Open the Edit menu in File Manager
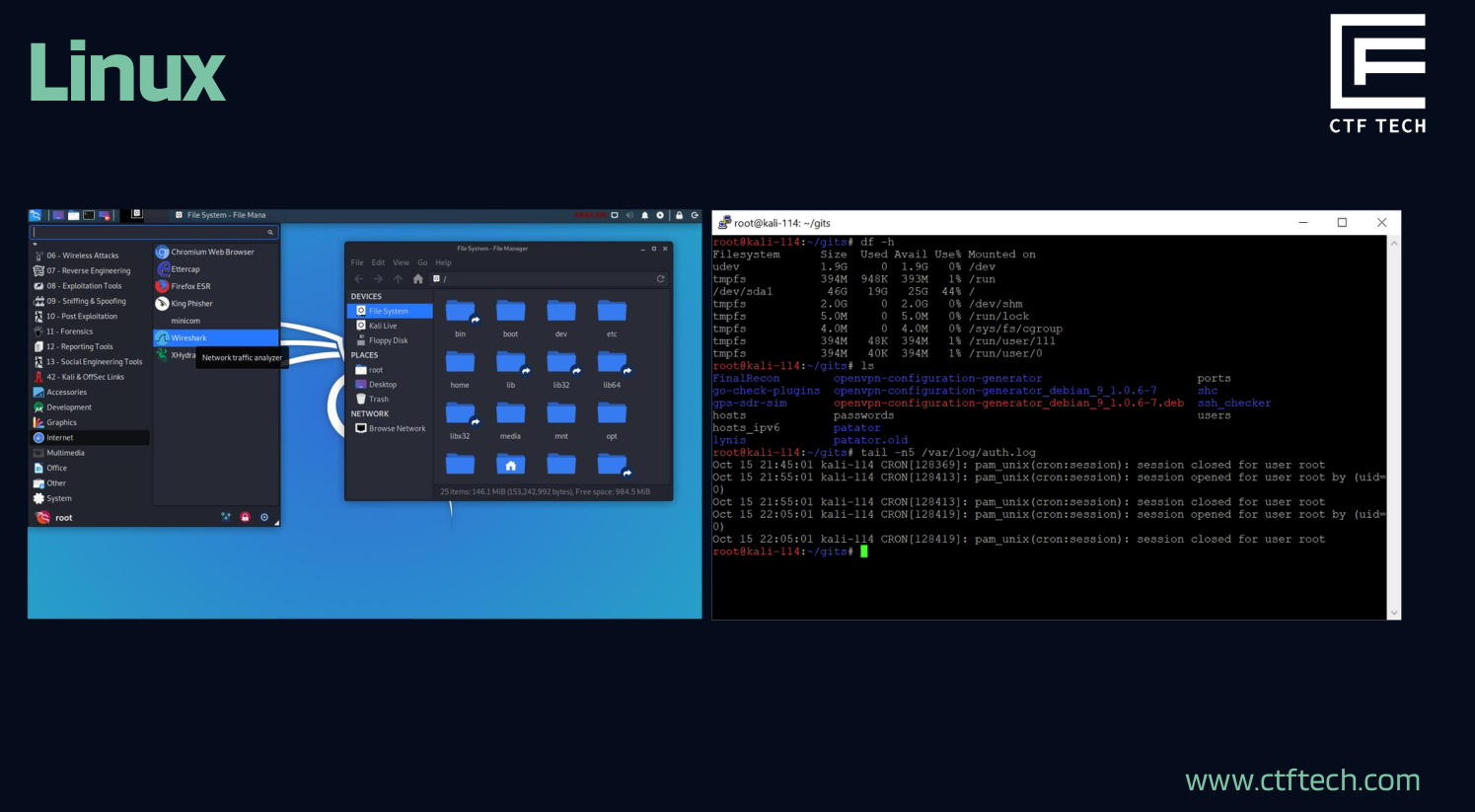Viewport: 1475px width, 812px height. tap(378, 262)
